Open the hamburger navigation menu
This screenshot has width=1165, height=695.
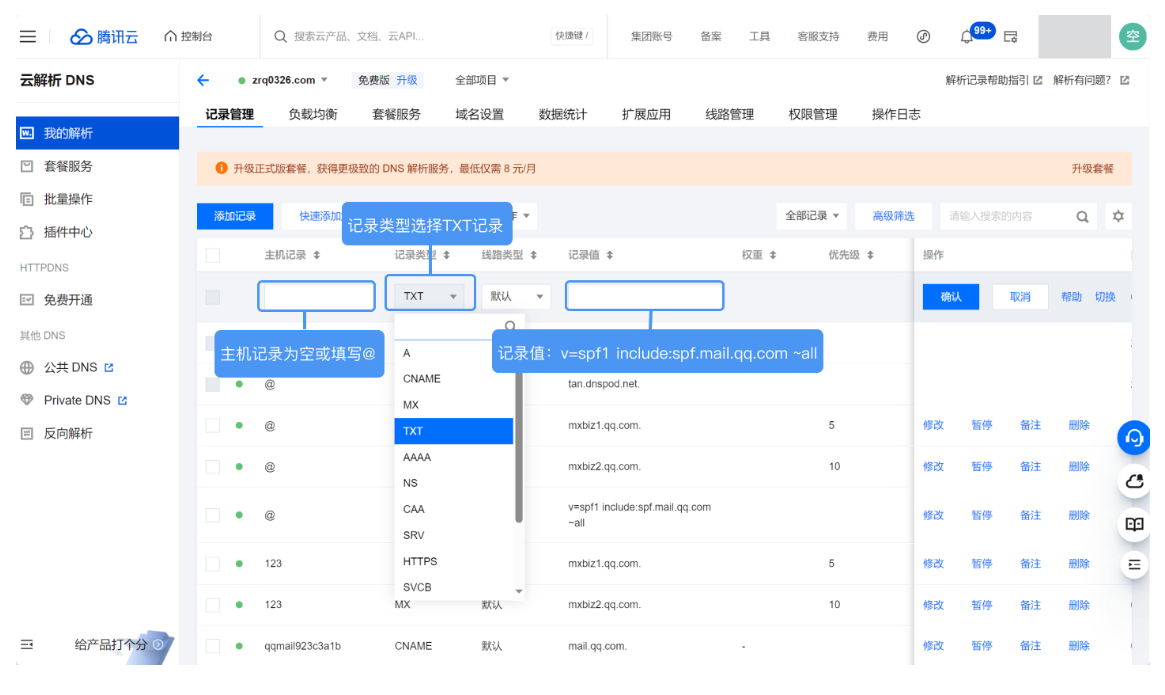coord(27,36)
